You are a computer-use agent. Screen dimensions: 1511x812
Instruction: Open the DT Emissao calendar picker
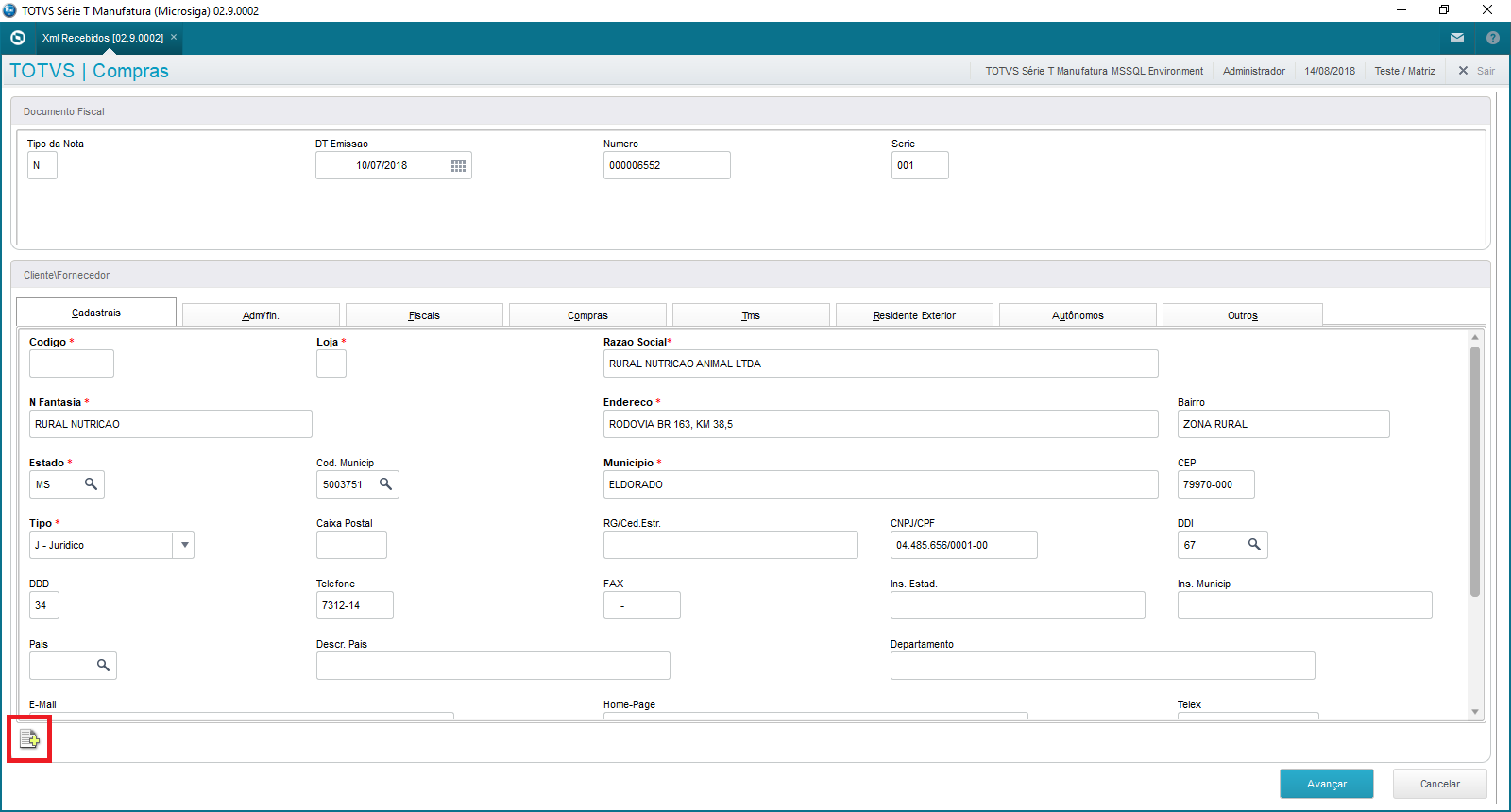458,166
